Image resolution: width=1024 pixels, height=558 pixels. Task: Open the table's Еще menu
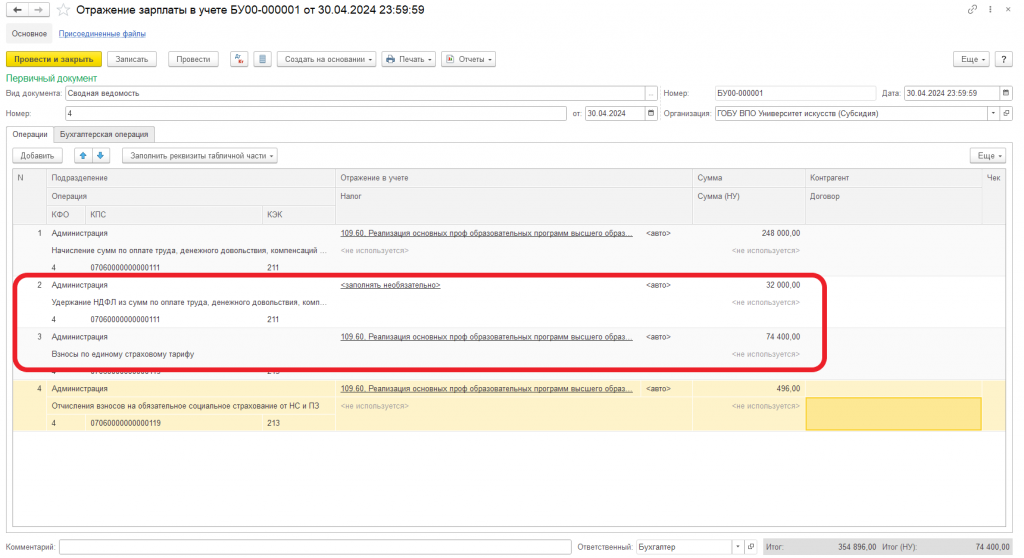point(989,156)
